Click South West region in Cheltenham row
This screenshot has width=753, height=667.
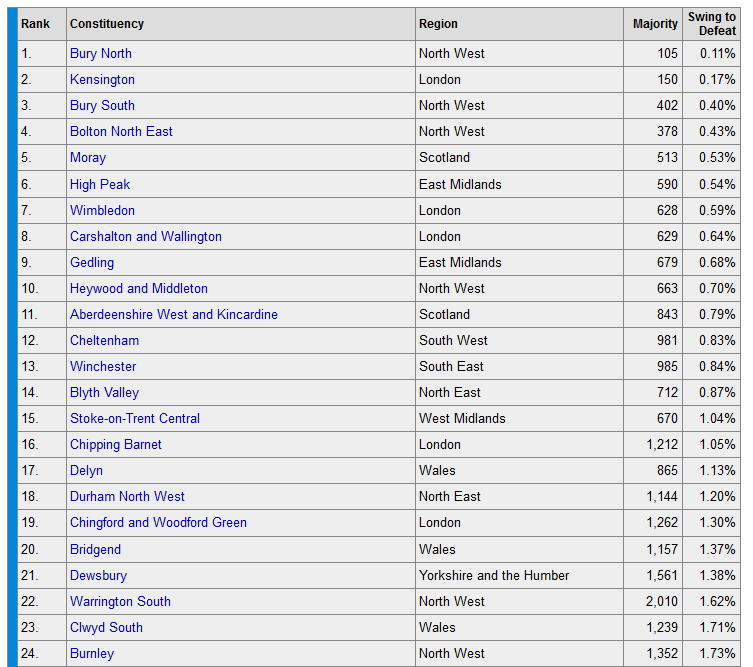453,340
